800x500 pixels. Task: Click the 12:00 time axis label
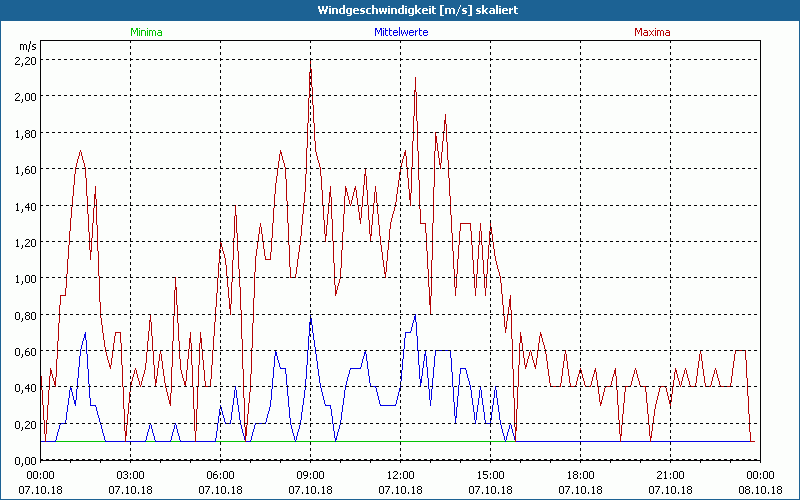tap(400, 475)
